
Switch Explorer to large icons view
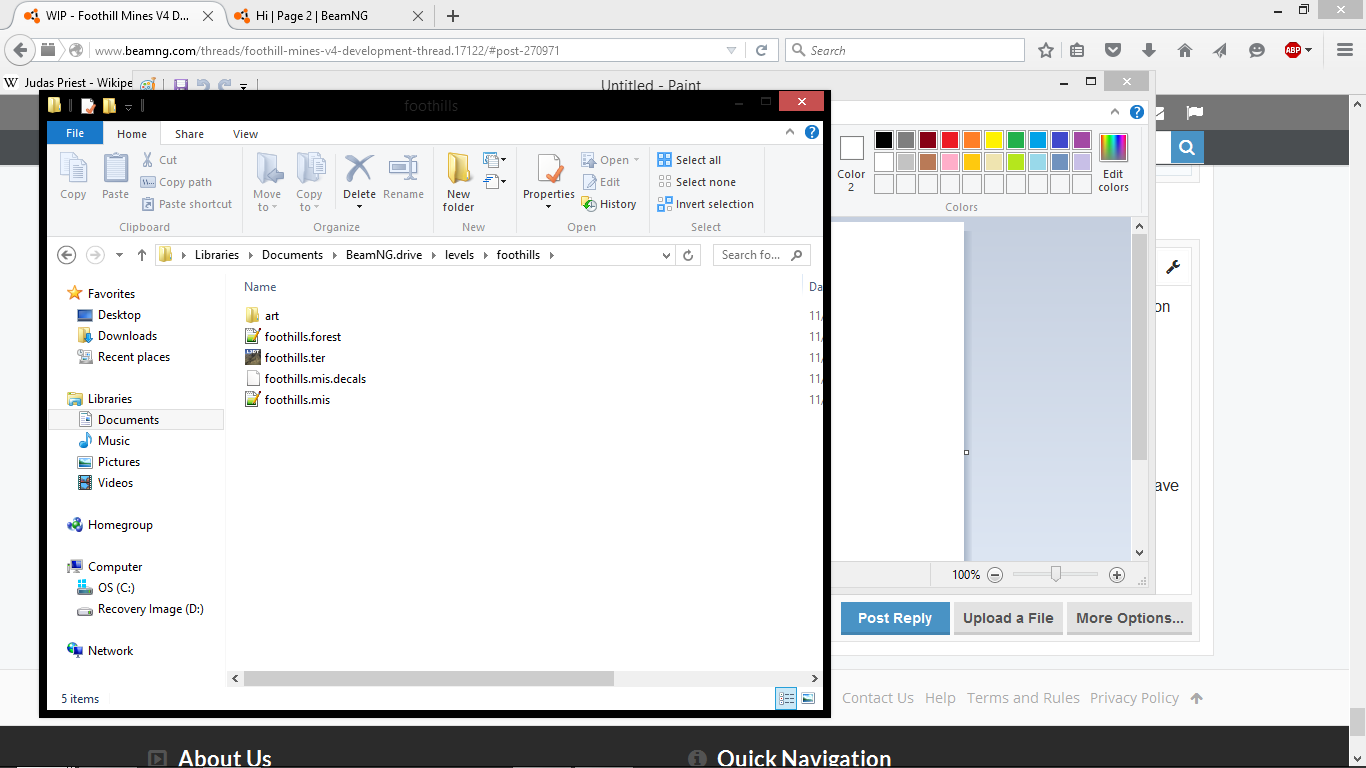[808, 698]
